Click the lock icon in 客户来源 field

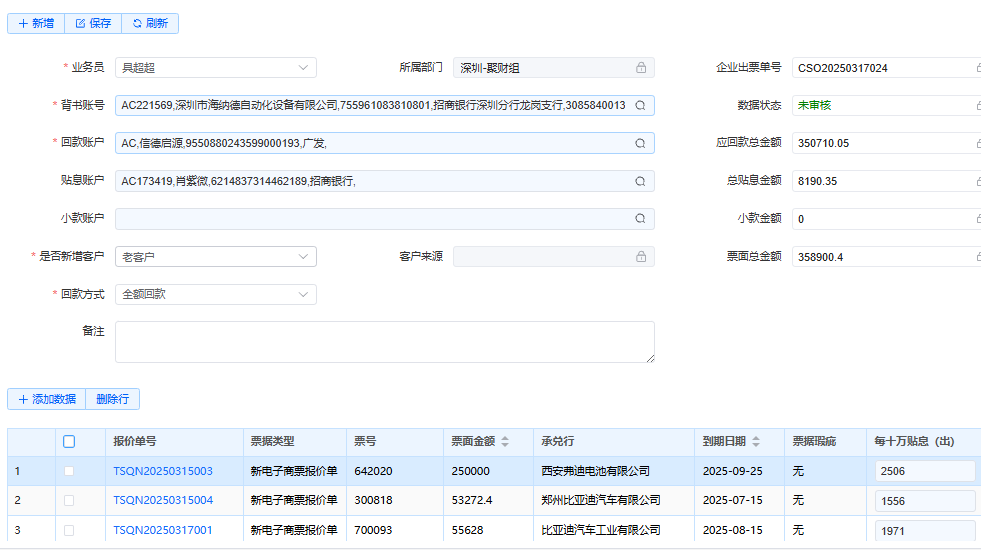click(641, 257)
